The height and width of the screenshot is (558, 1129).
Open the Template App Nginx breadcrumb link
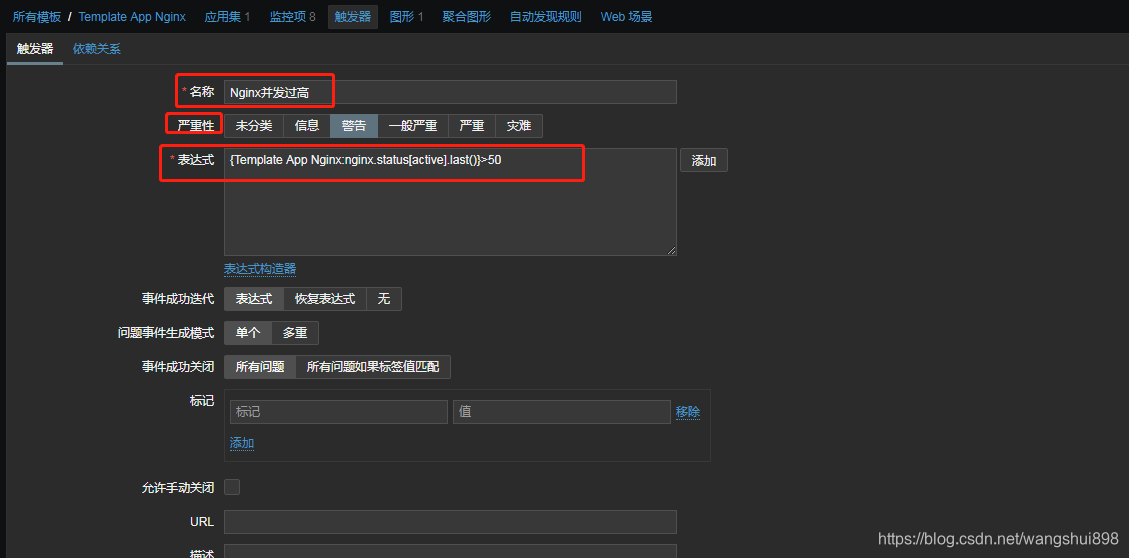point(132,17)
